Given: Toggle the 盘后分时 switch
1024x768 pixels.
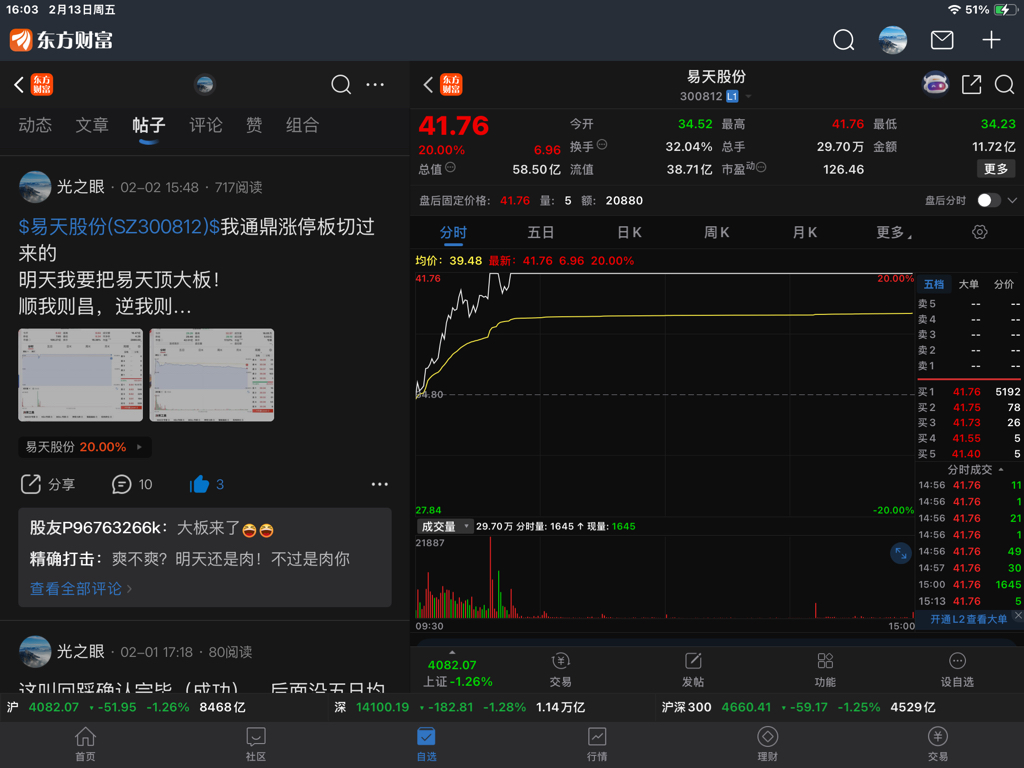Looking at the screenshot, I should click(989, 200).
